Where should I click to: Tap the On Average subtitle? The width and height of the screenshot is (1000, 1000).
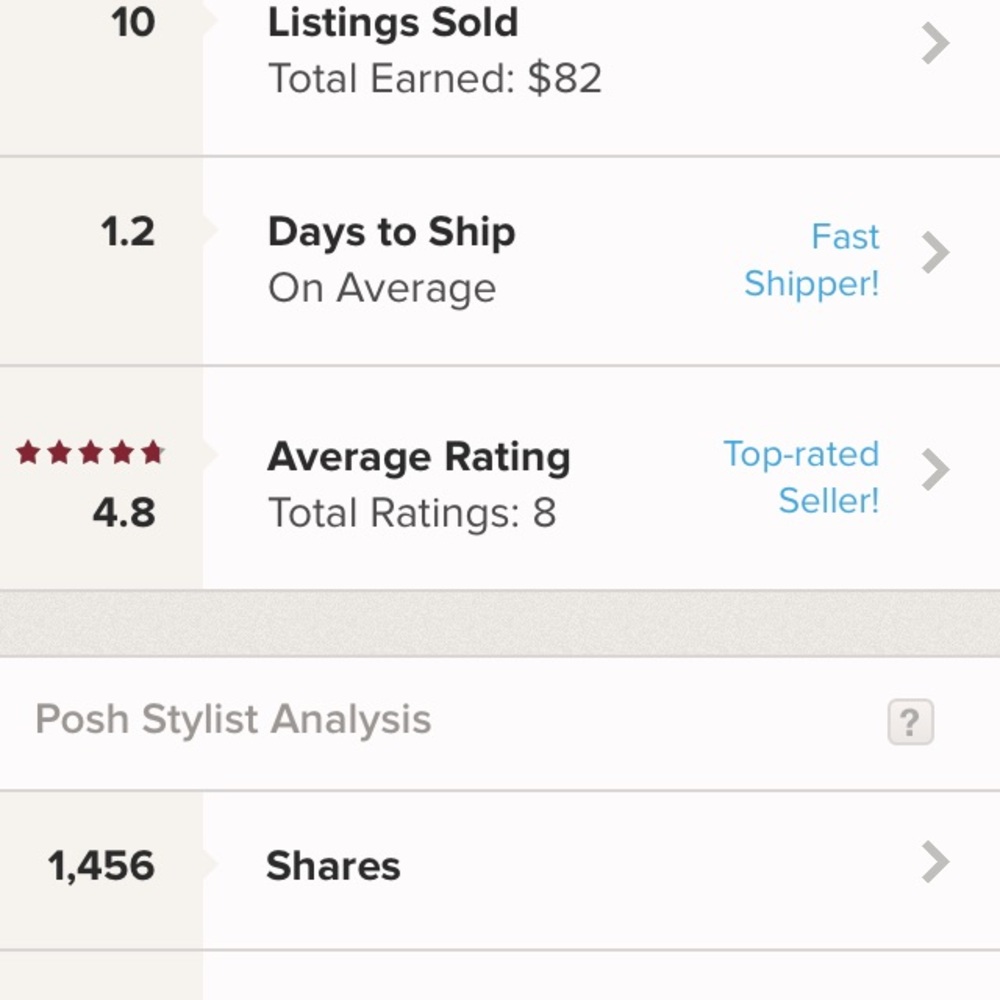coord(381,289)
